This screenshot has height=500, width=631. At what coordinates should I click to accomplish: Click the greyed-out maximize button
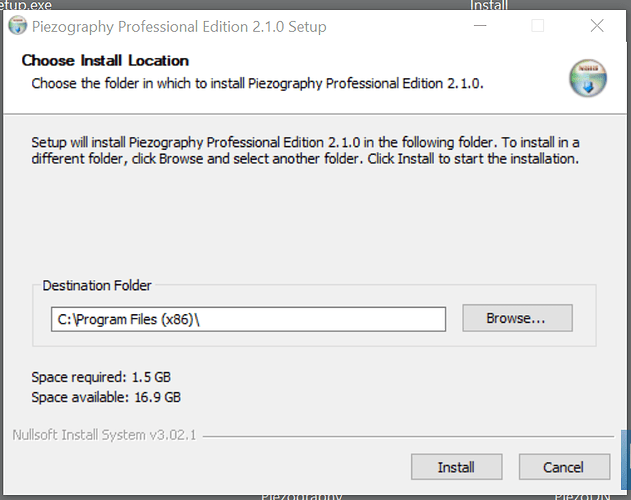pos(537,26)
